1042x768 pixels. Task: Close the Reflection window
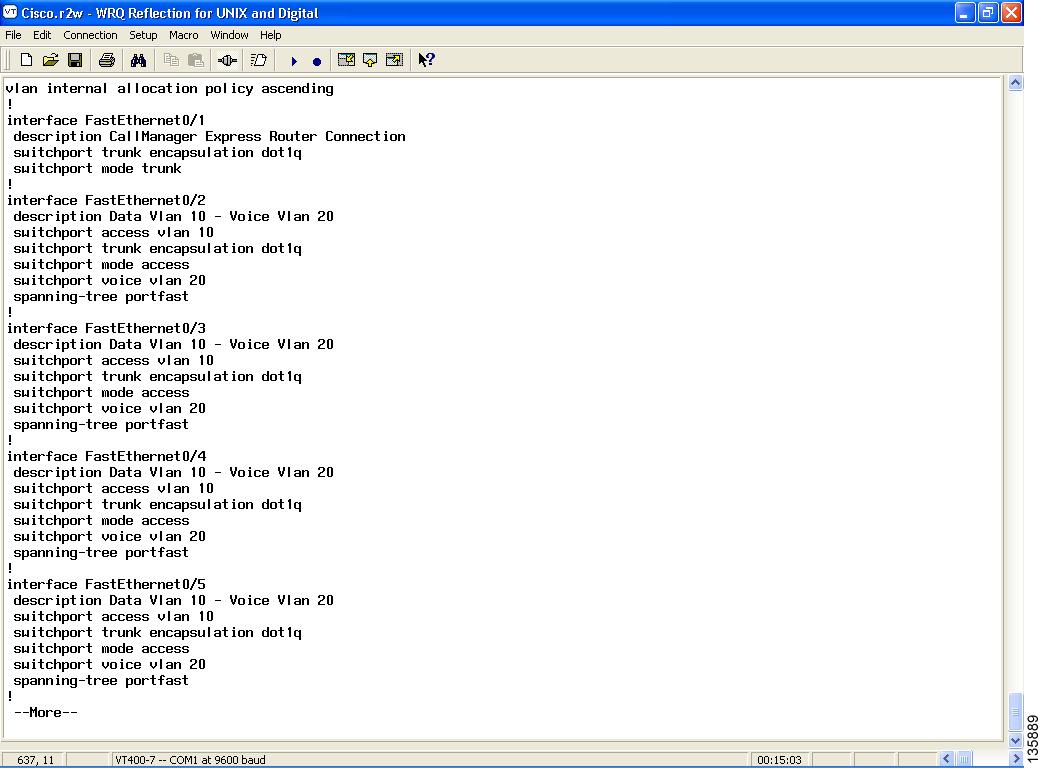1011,13
